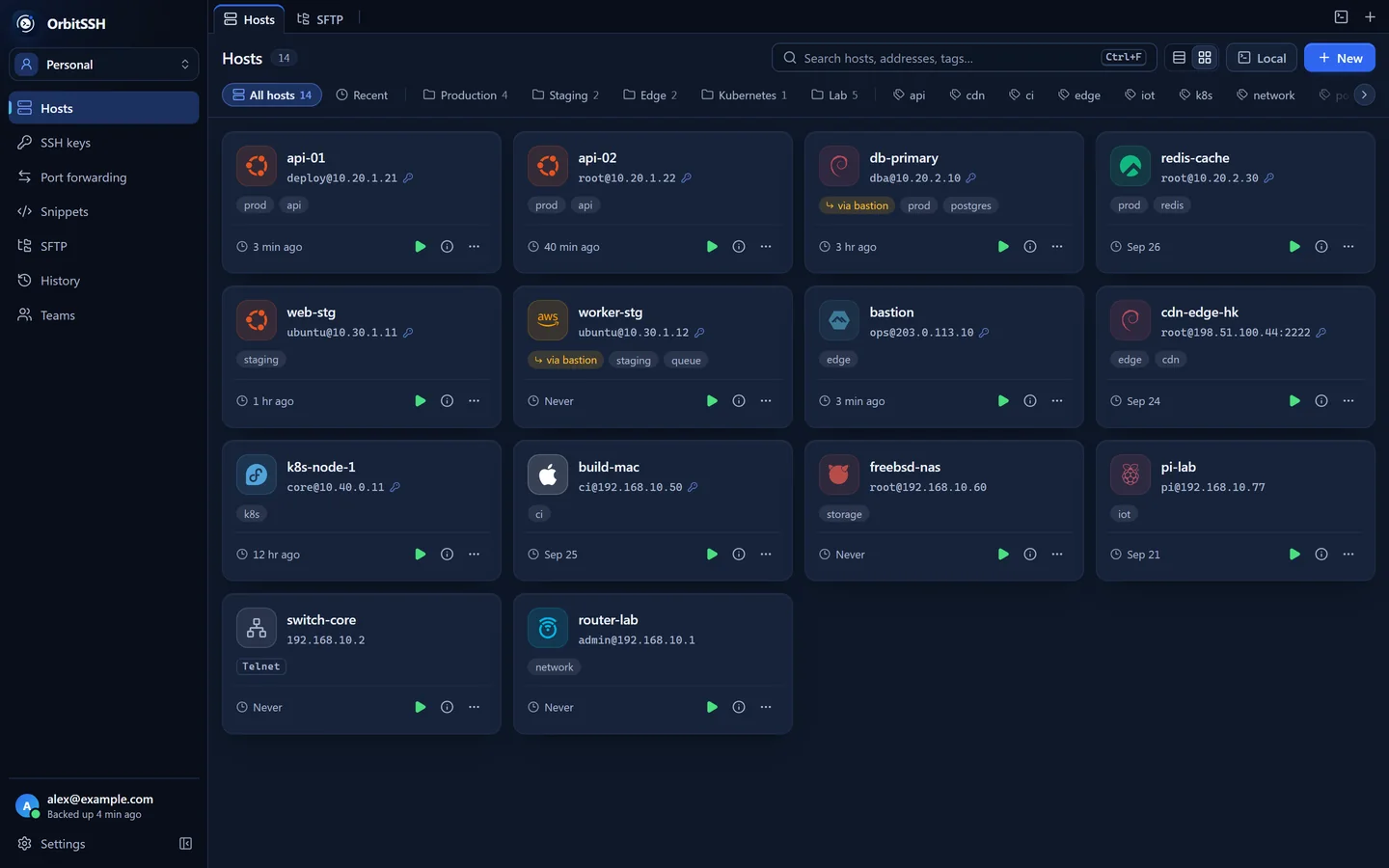Connect to router-lab host
The height and width of the screenshot is (868, 1389).
712,707
